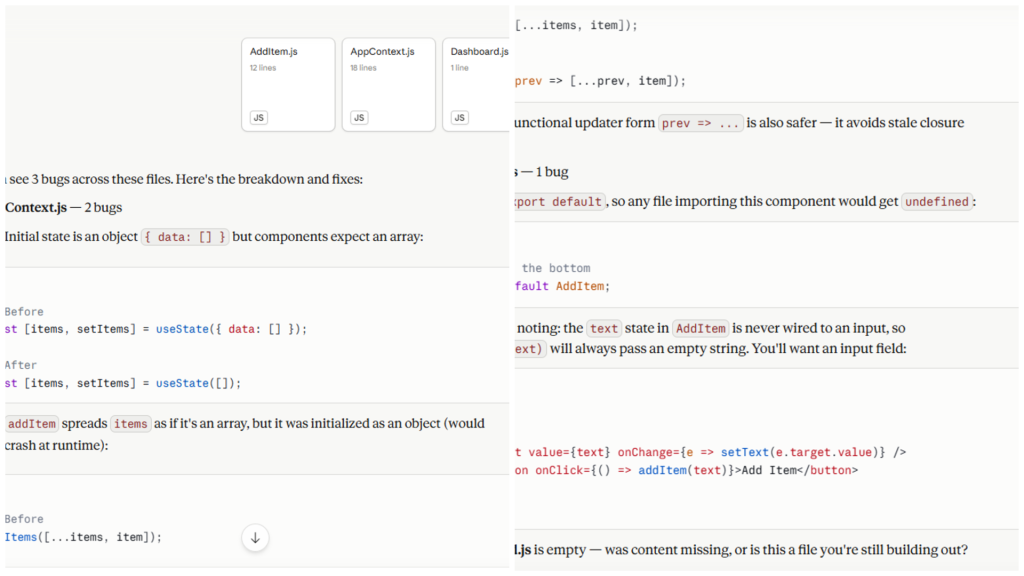Click the useState([]) After code line
This screenshot has height=576, width=1024.
pyautogui.click(x=123, y=383)
